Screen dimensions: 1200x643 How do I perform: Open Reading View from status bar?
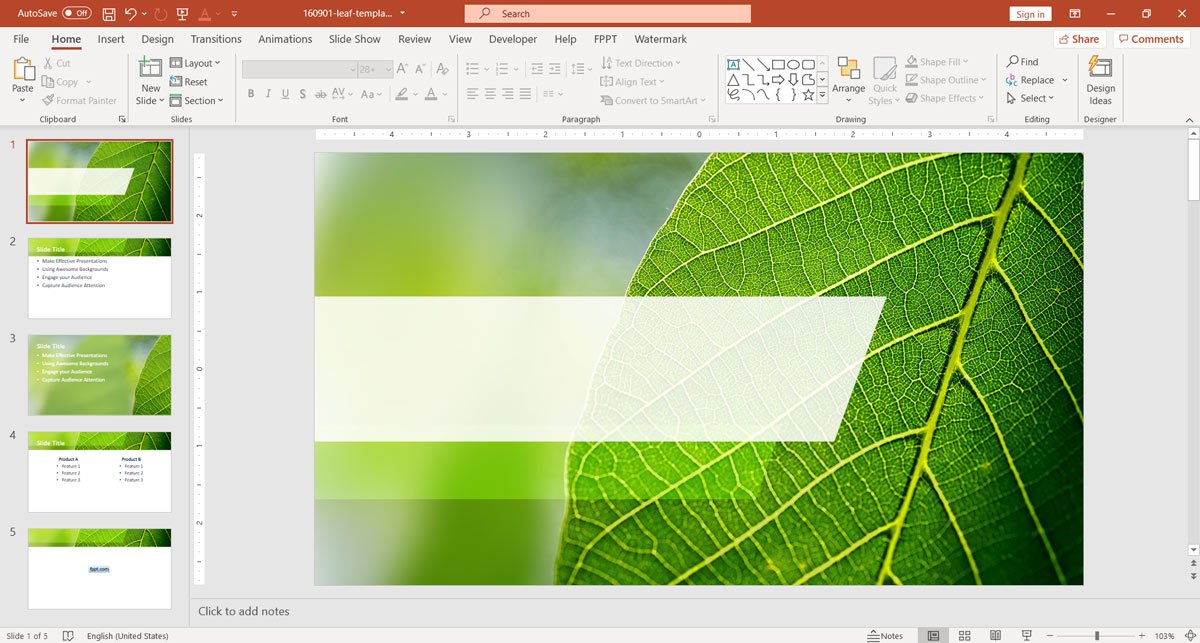(x=996, y=636)
